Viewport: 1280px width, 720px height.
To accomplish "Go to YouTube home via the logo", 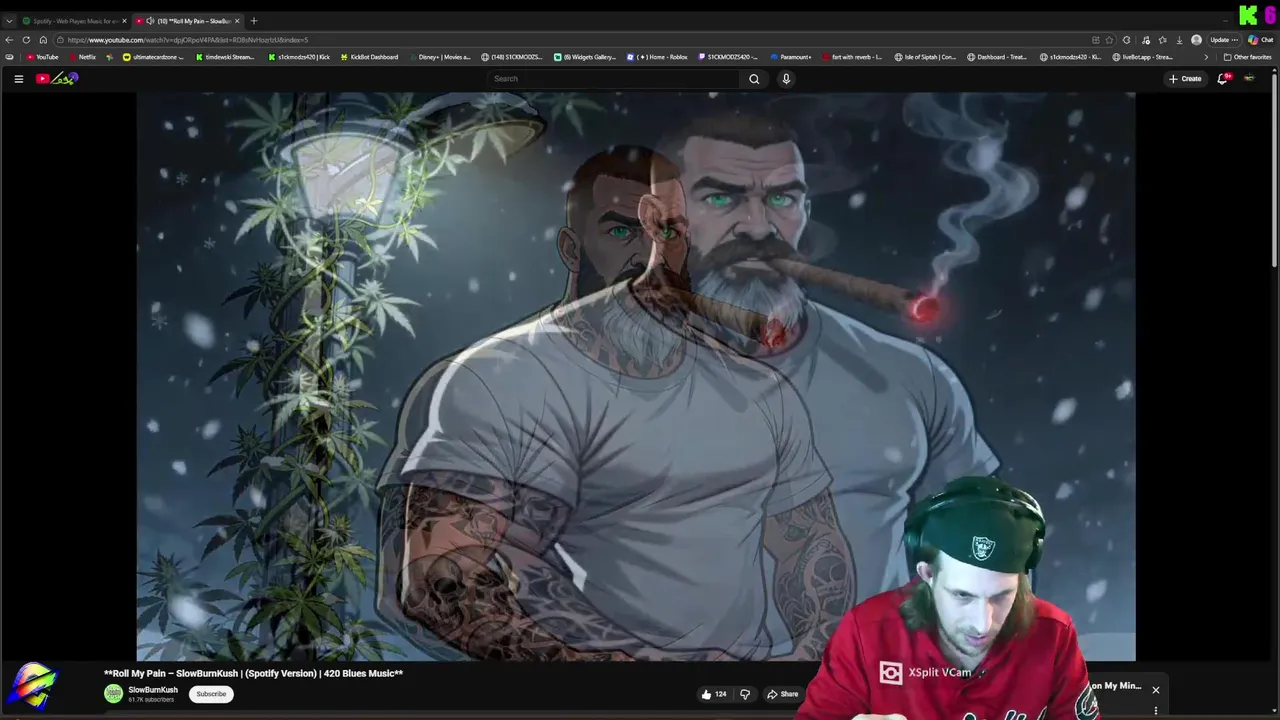I will coord(57,79).
